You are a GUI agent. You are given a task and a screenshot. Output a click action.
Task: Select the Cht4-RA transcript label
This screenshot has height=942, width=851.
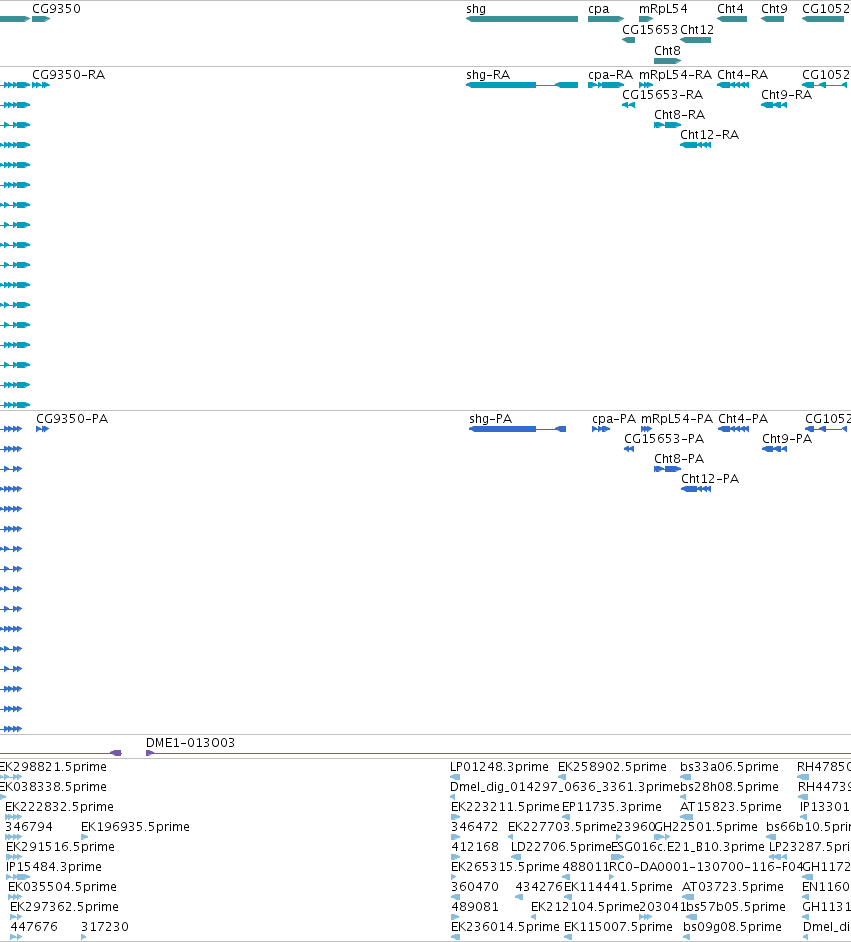coord(742,75)
